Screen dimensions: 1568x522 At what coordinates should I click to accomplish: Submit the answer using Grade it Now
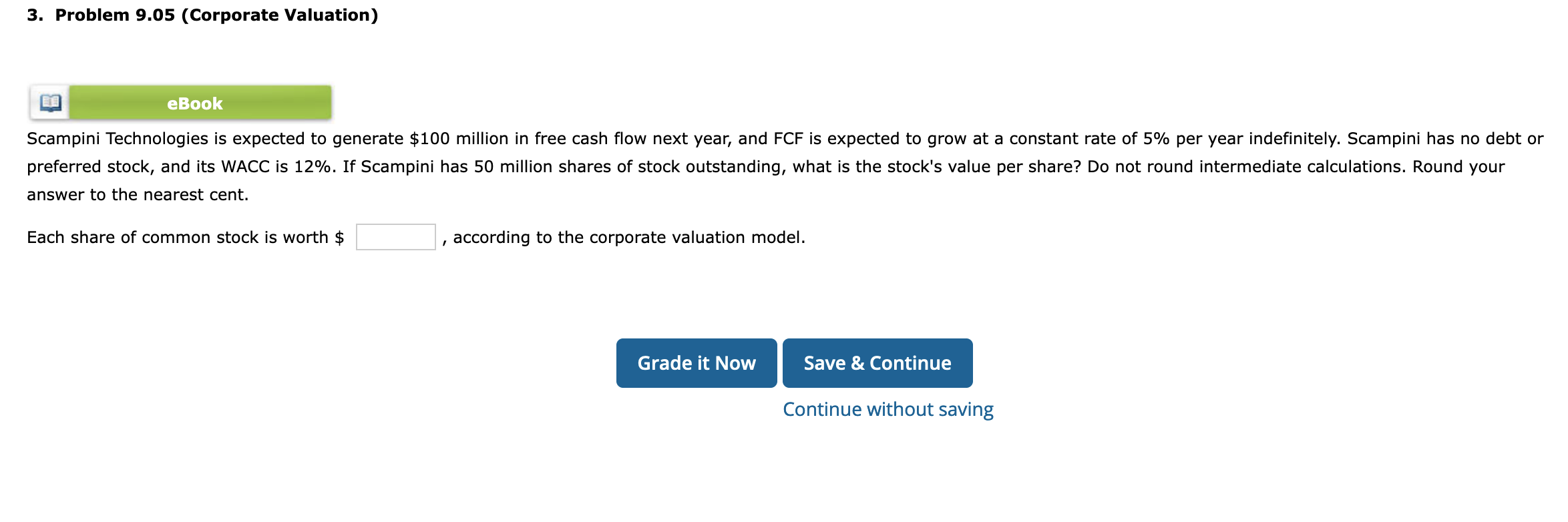point(696,362)
